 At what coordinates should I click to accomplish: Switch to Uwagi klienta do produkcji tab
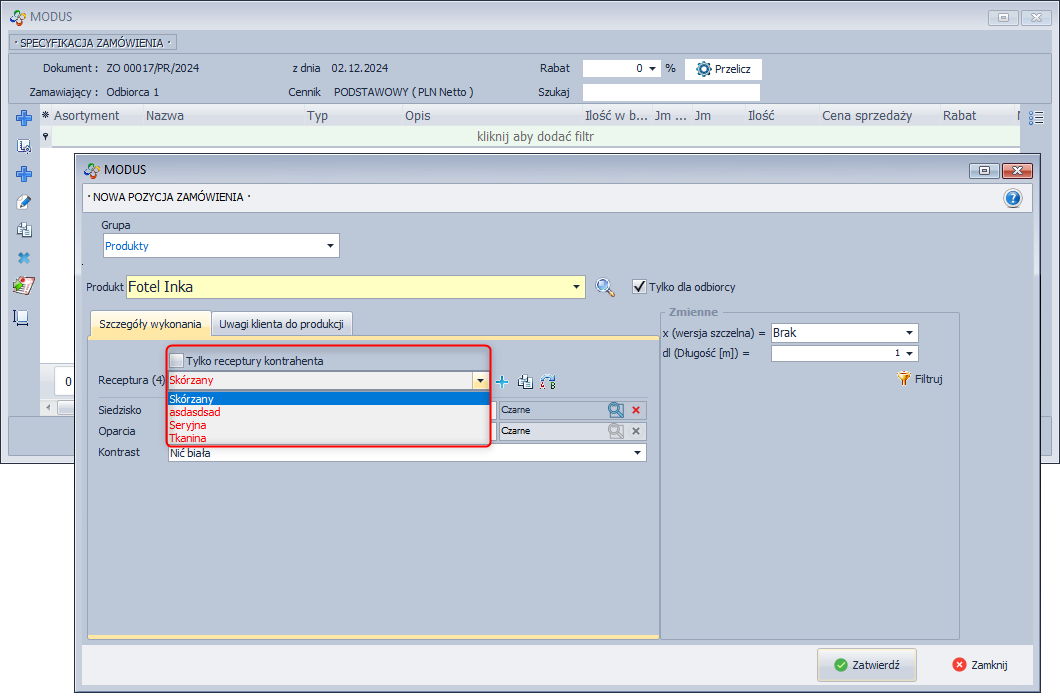[282, 323]
